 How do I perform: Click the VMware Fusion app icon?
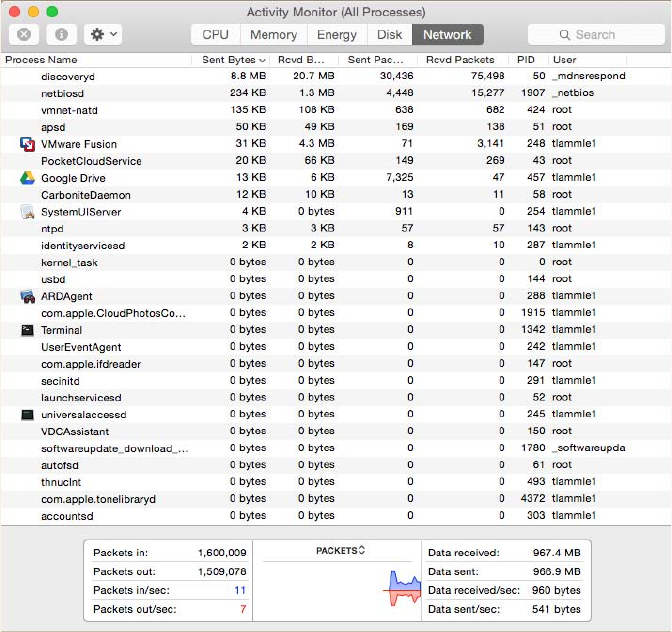coord(27,144)
